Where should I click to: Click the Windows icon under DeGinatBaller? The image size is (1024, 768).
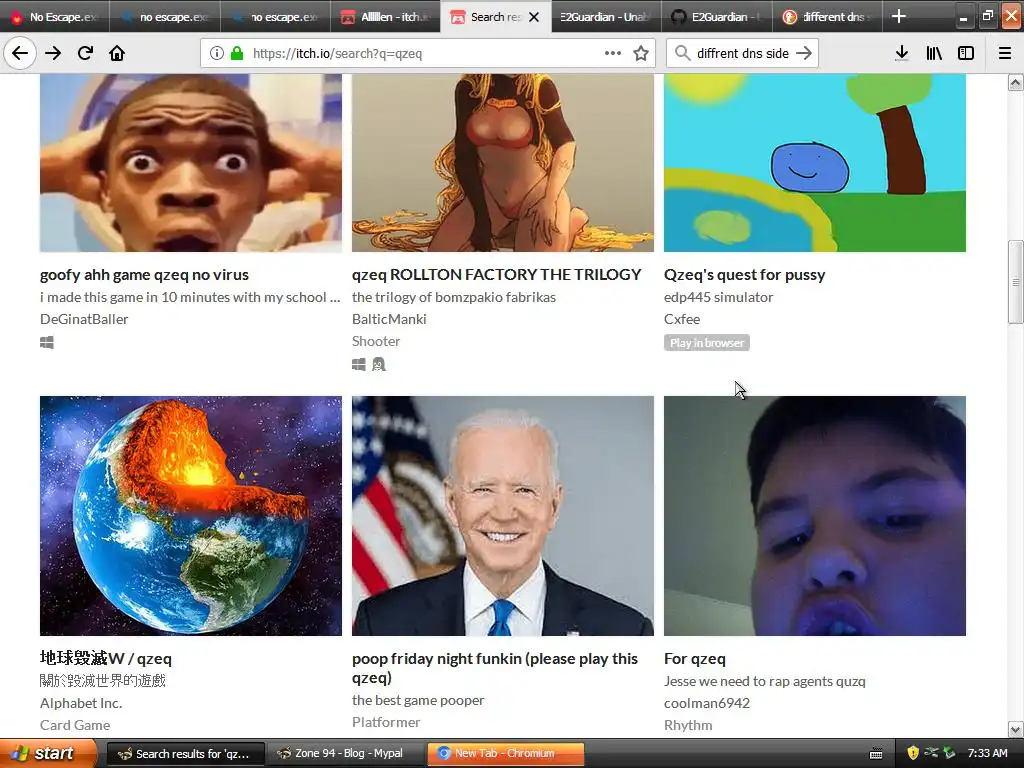tap(47, 342)
